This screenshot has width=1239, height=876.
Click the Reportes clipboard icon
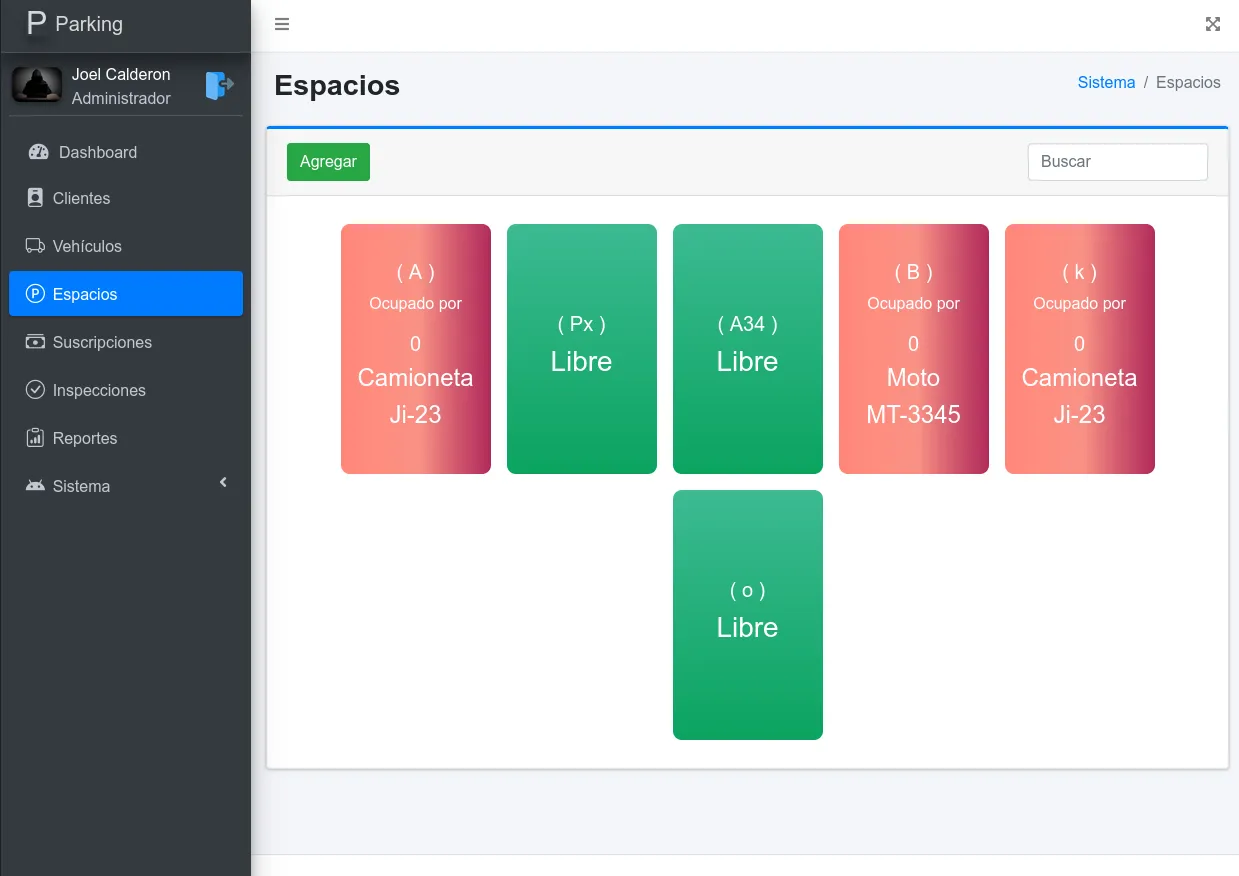tap(36, 438)
